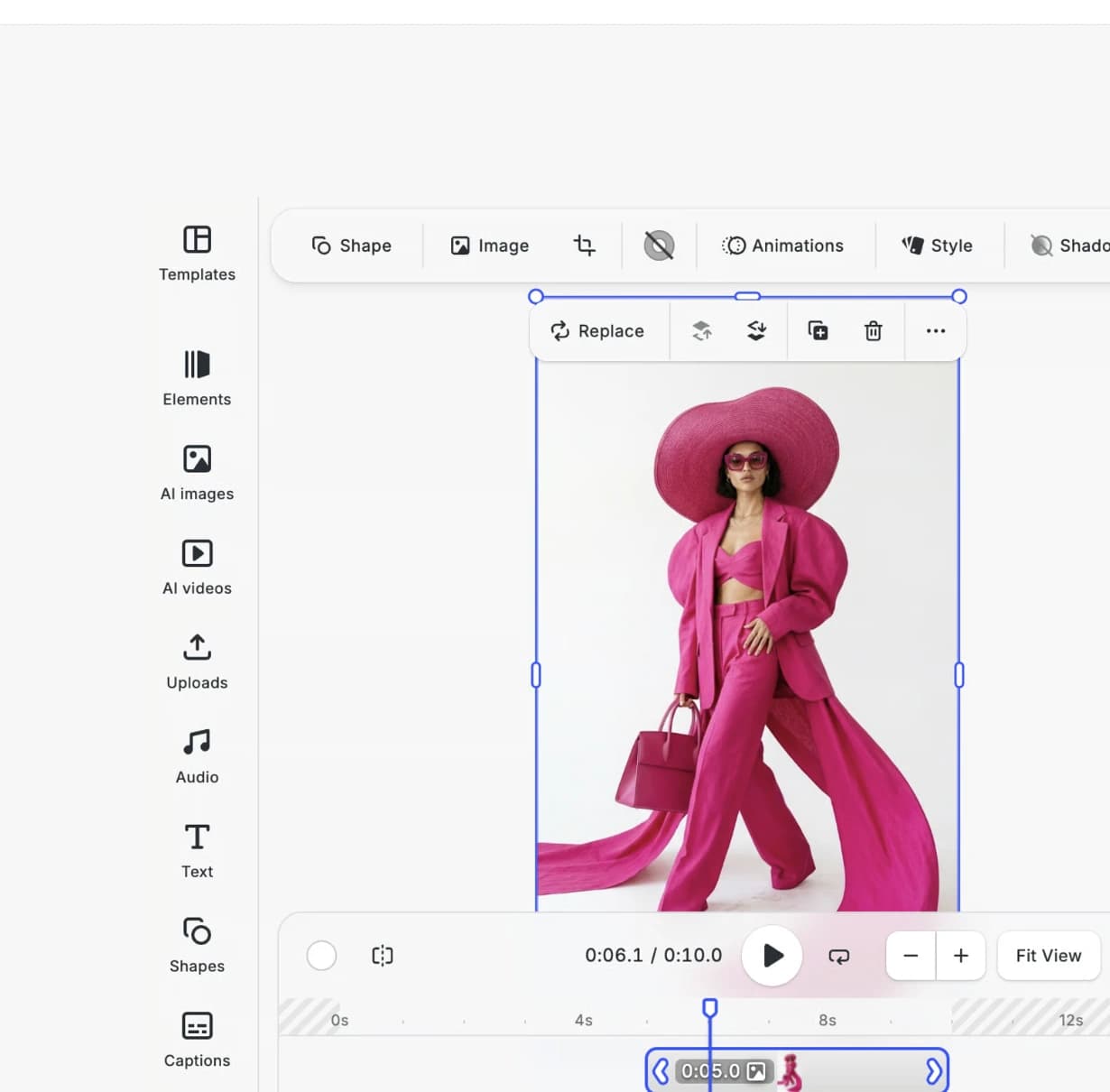Image resolution: width=1110 pixels, height=1092 pixels.
Task: Click the round record circle in timeline bar
Action: tap(321, 955)
